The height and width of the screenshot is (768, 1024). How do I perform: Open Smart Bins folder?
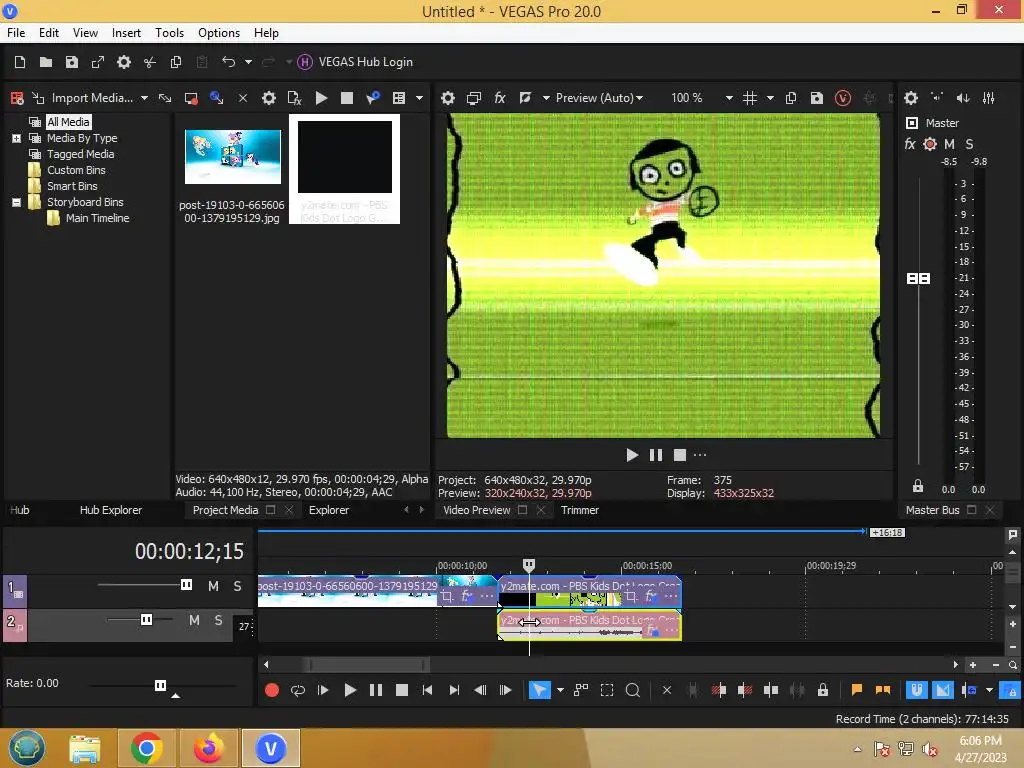click(72, 186)
